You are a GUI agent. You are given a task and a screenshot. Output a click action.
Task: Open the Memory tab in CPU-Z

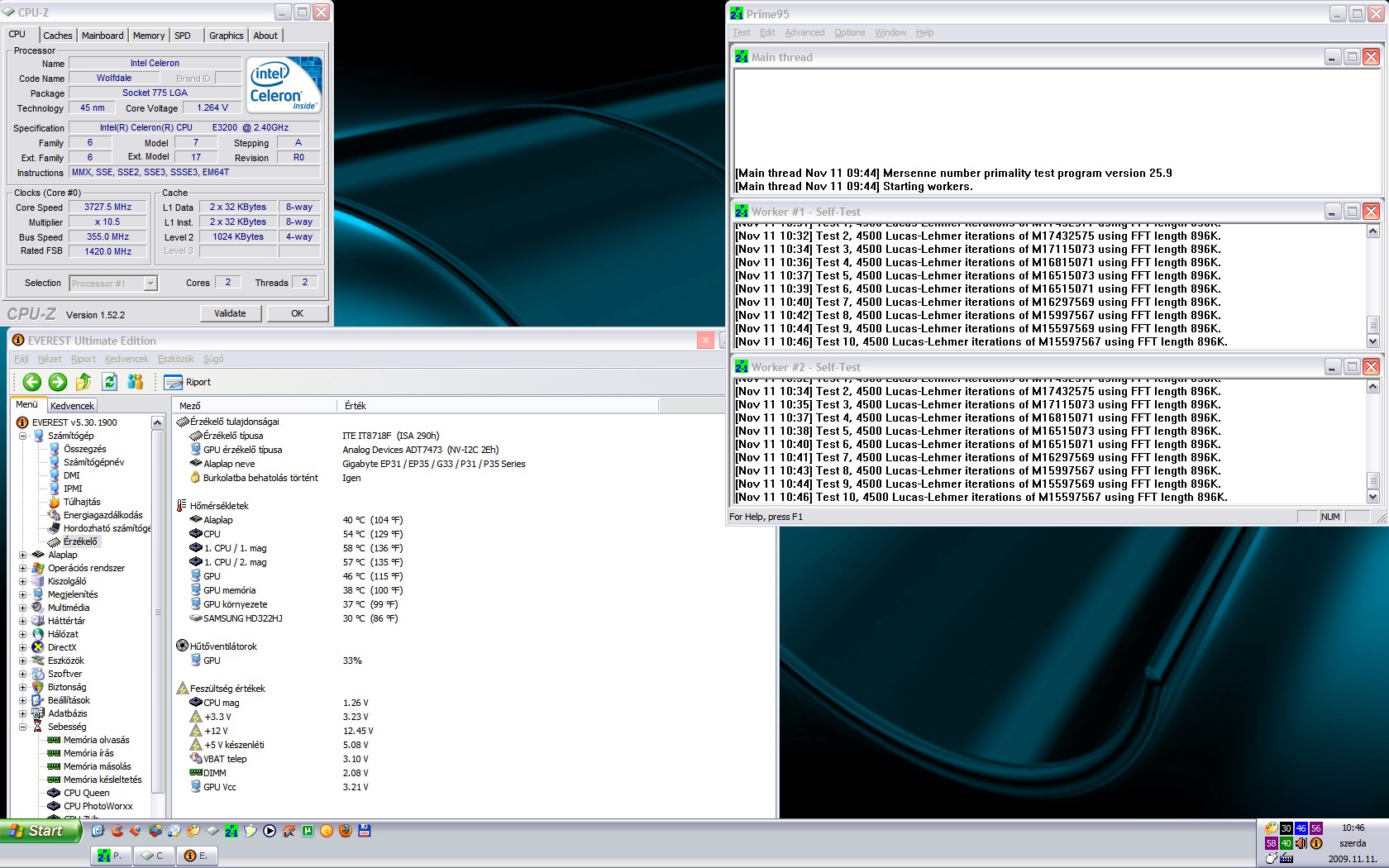(x=149, y=36)
